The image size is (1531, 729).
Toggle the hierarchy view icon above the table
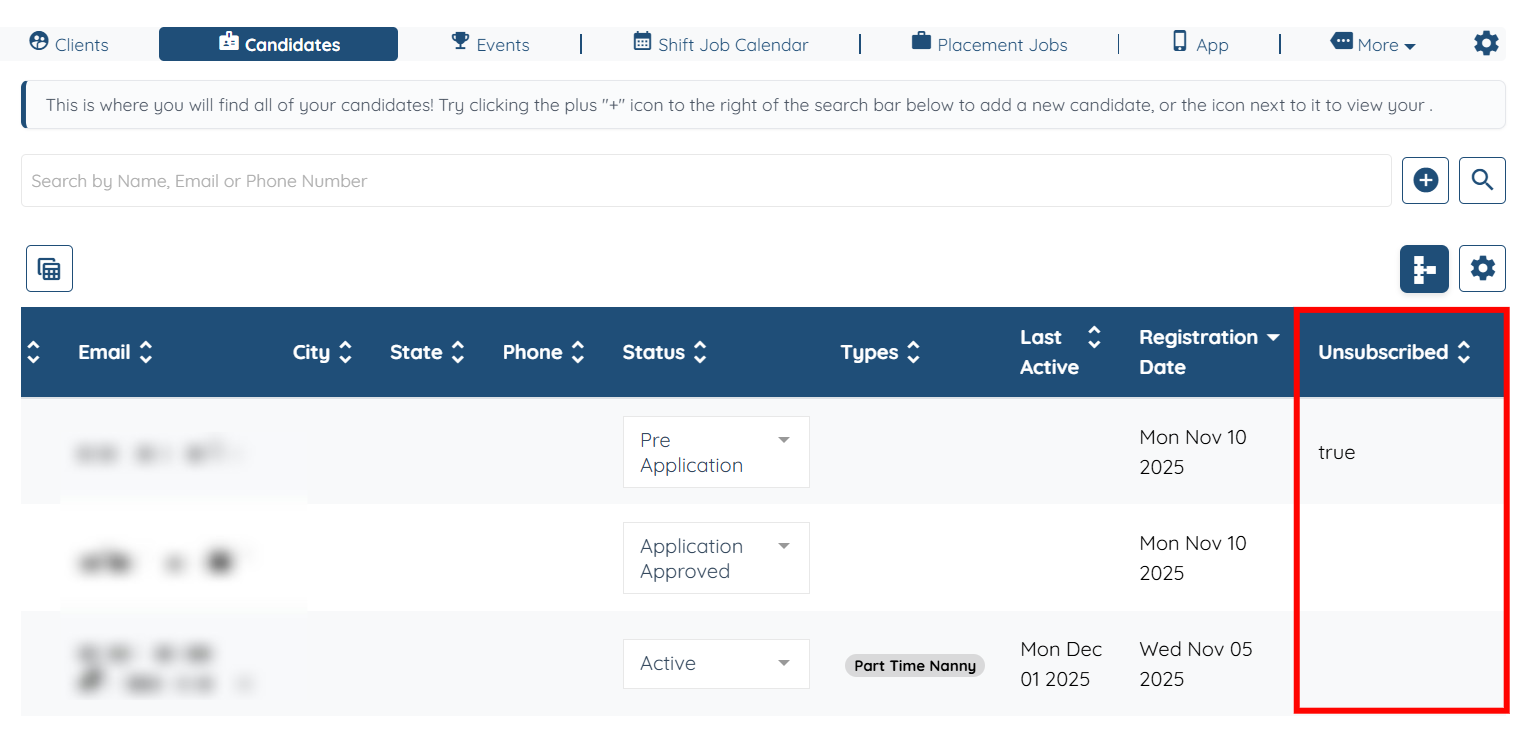(x=1424, y=269)
